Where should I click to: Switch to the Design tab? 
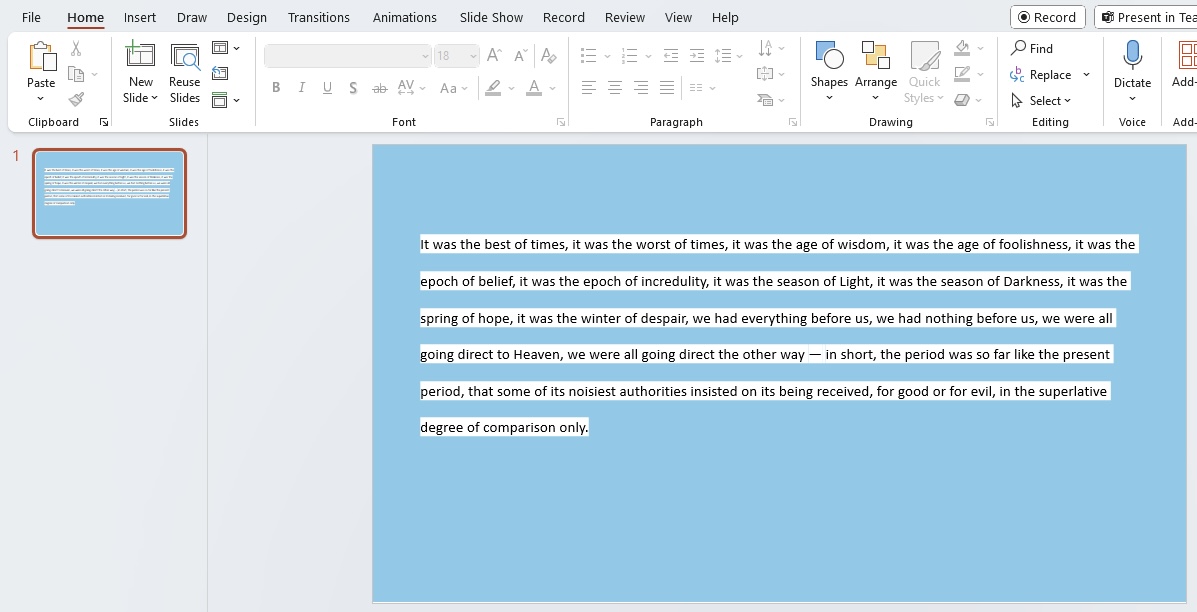(247, 17)
